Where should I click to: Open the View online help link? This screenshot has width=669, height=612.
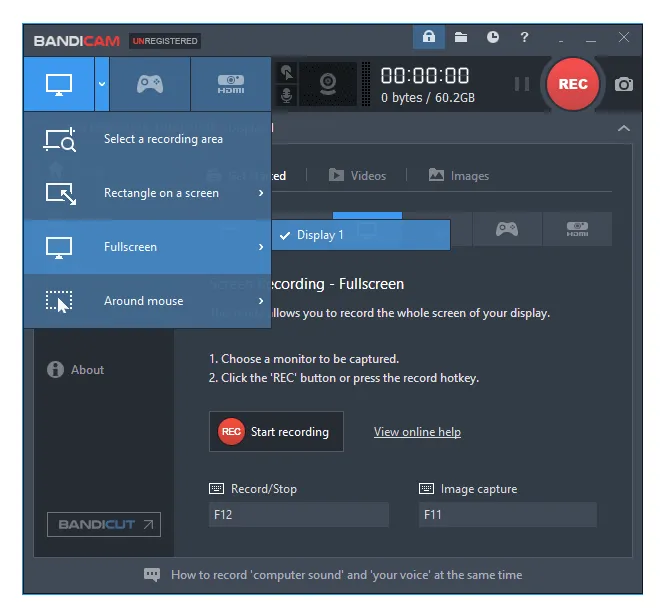(x=417, y=432)
